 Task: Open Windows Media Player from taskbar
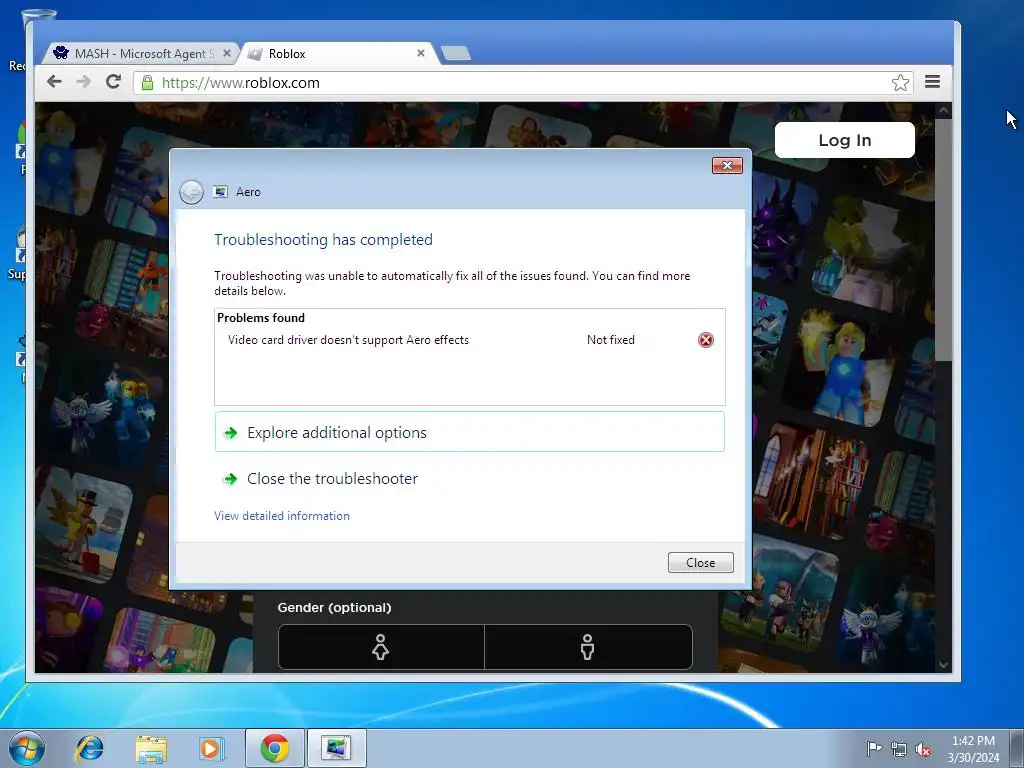click(212, 748)
